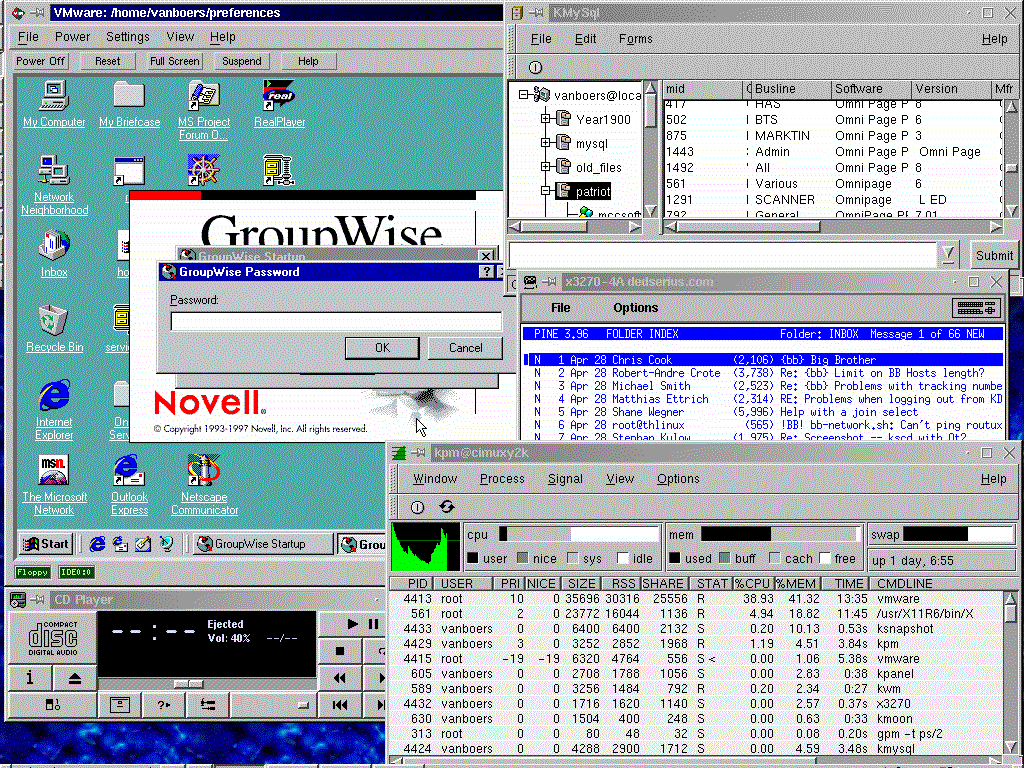The height and width of the screenshot is (768, 1024).
Task: Eject the disc in CD Player
Action: pos(74,679)
